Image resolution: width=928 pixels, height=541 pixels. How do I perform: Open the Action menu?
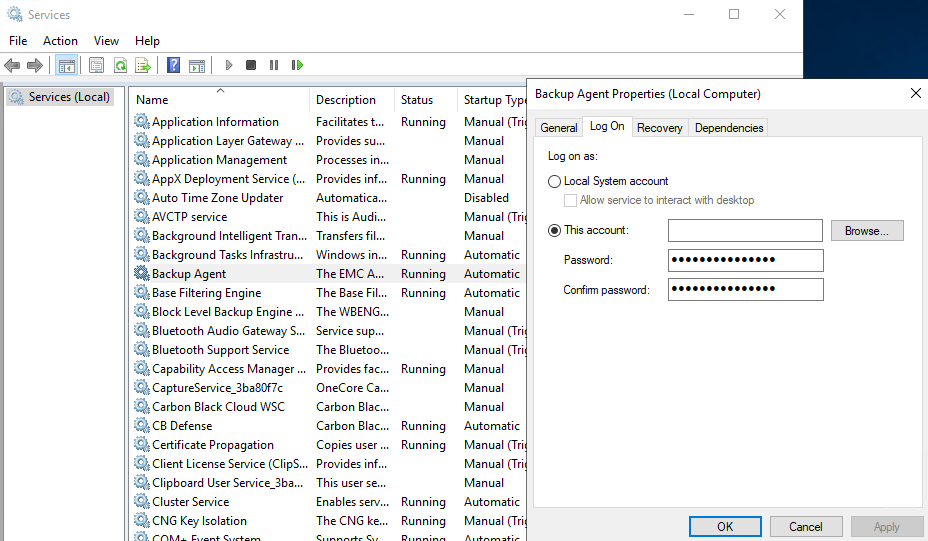[60, 41]
